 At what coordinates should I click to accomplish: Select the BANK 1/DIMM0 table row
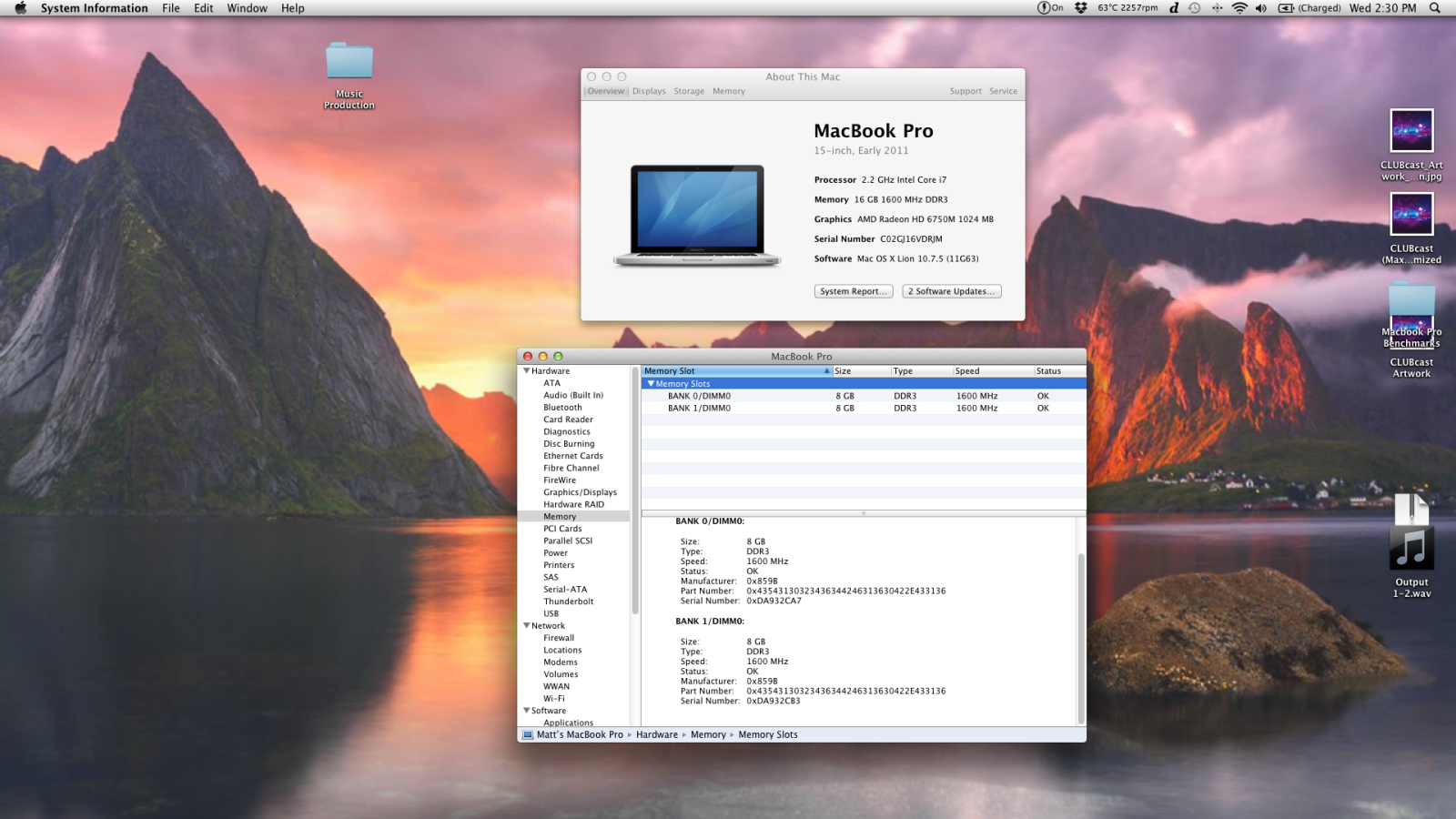699,409
